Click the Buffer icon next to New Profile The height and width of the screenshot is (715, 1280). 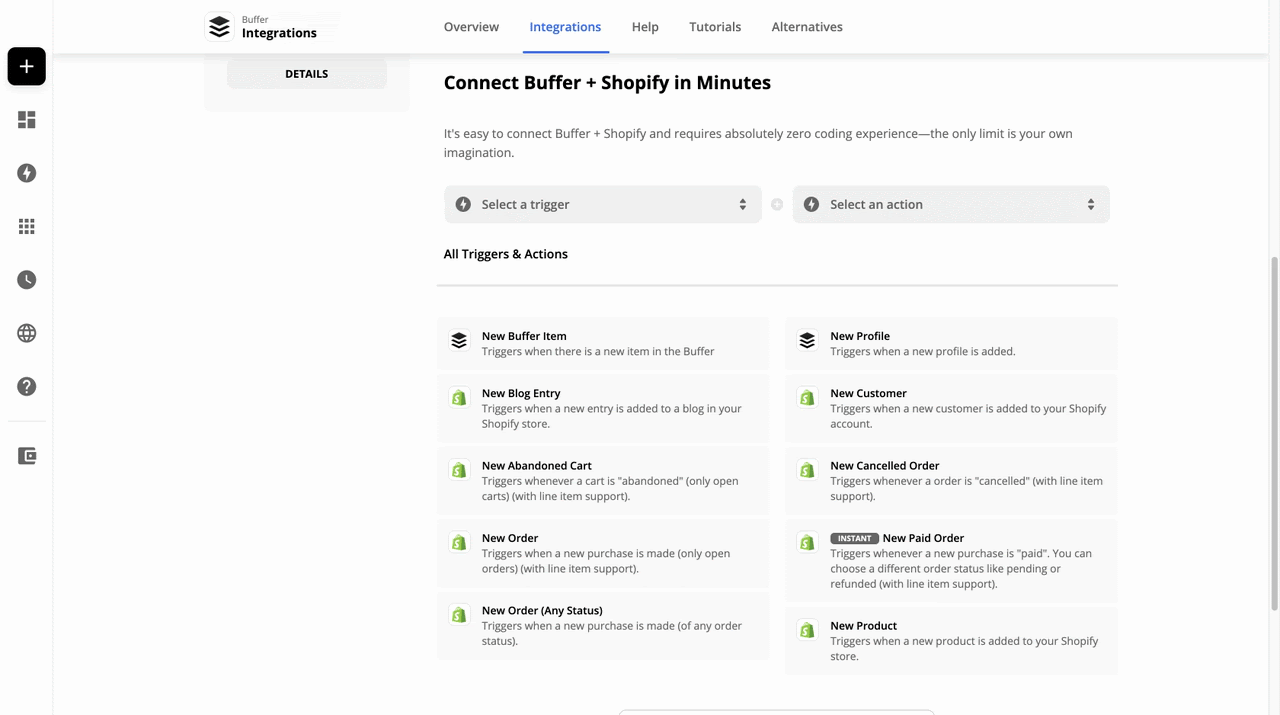807,340
